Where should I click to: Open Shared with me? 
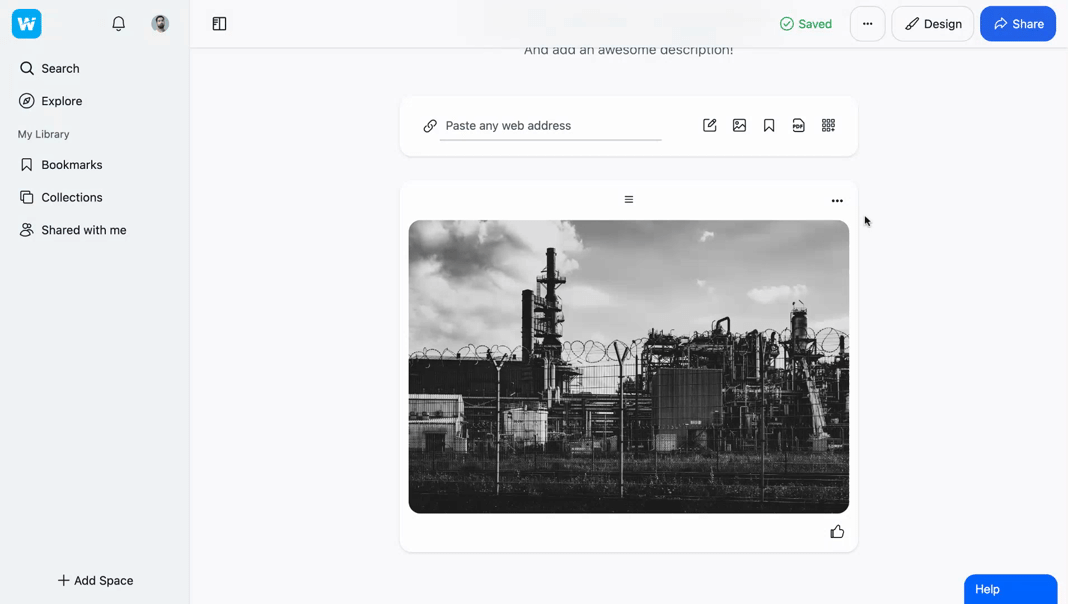click(83, 230)
